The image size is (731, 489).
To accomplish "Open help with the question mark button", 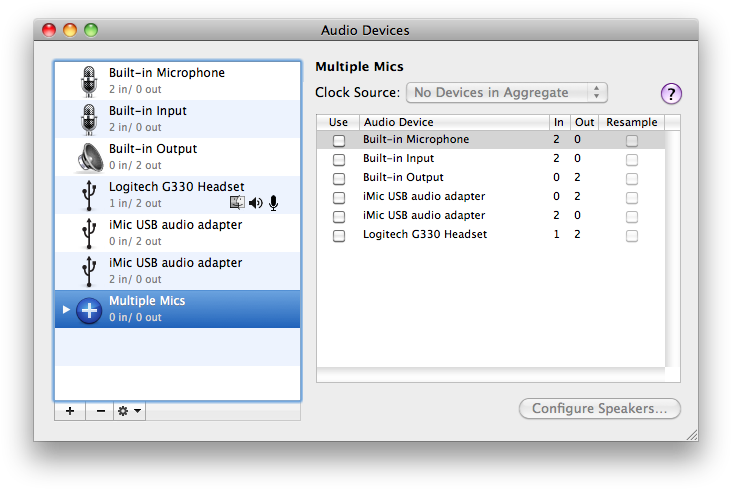I will pyautogui.click(x=671, y=94).
